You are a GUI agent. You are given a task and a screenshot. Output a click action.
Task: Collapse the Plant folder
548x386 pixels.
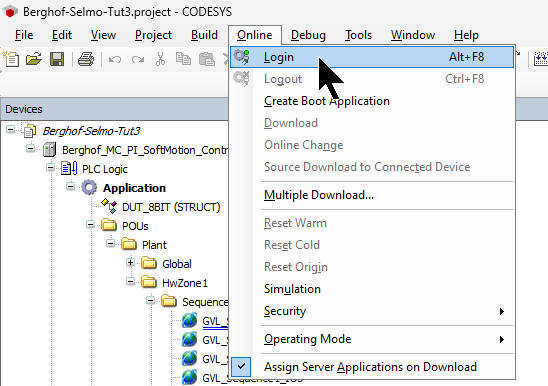click(110, 243)
